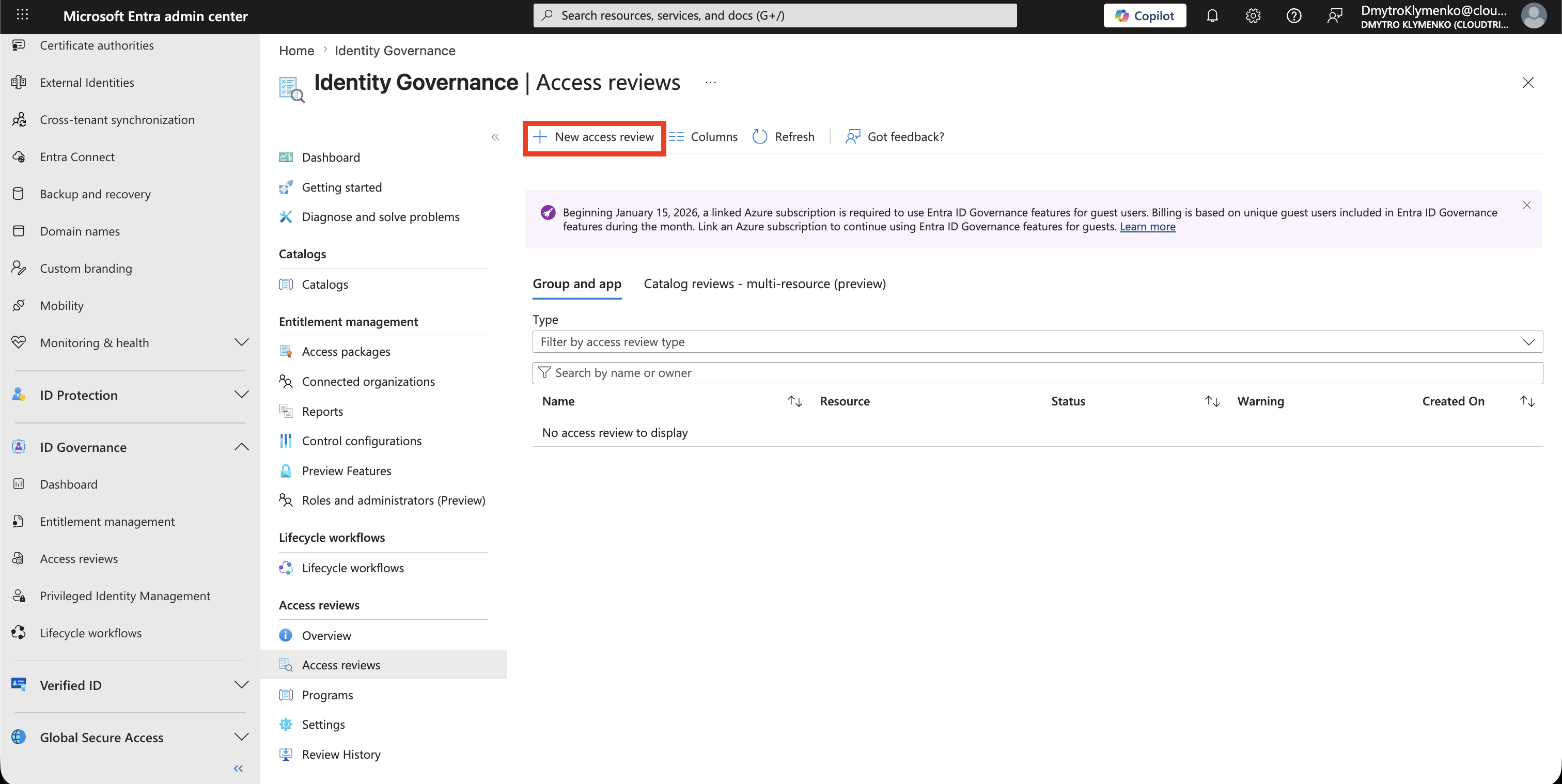Click the Control configurations icon

point(286,441)
